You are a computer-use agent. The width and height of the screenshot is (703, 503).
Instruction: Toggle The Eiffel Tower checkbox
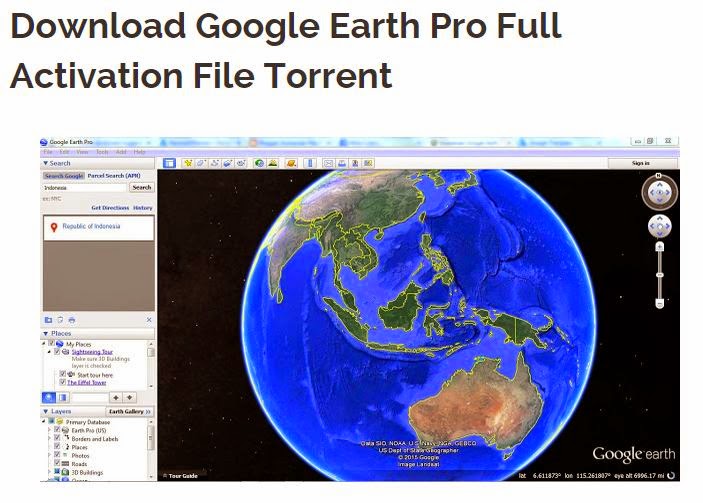click(x=63, y=382)
